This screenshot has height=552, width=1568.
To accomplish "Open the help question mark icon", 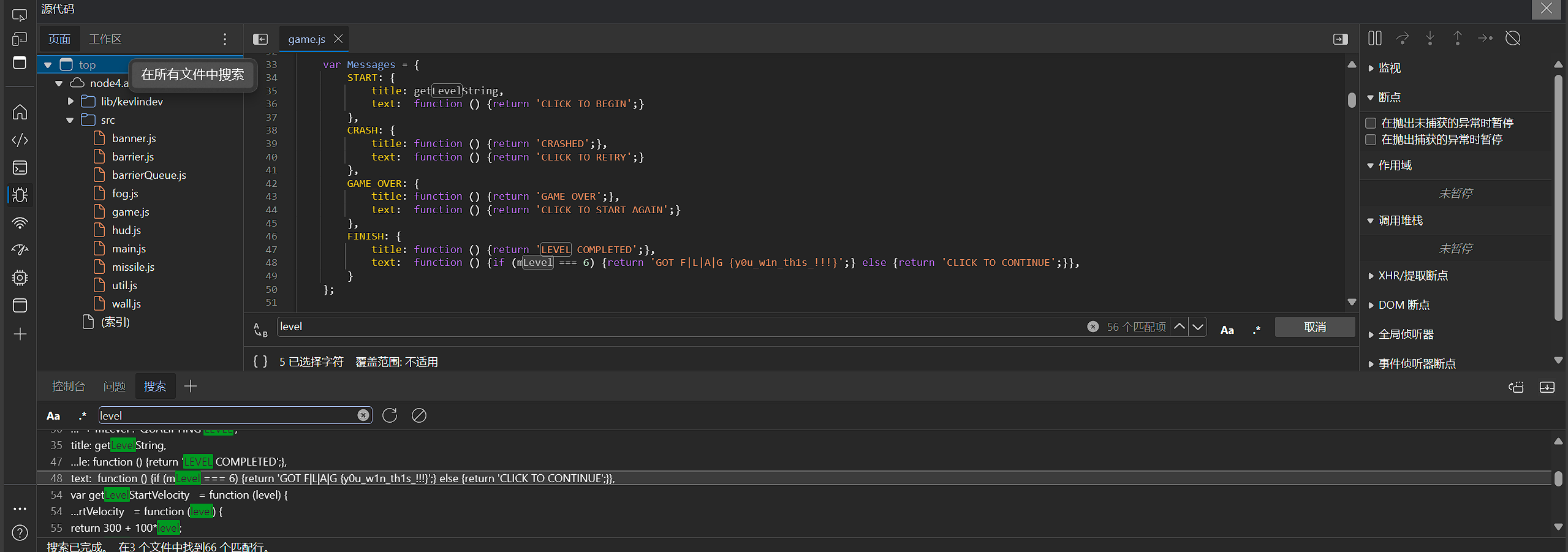I will click(20, 533).
